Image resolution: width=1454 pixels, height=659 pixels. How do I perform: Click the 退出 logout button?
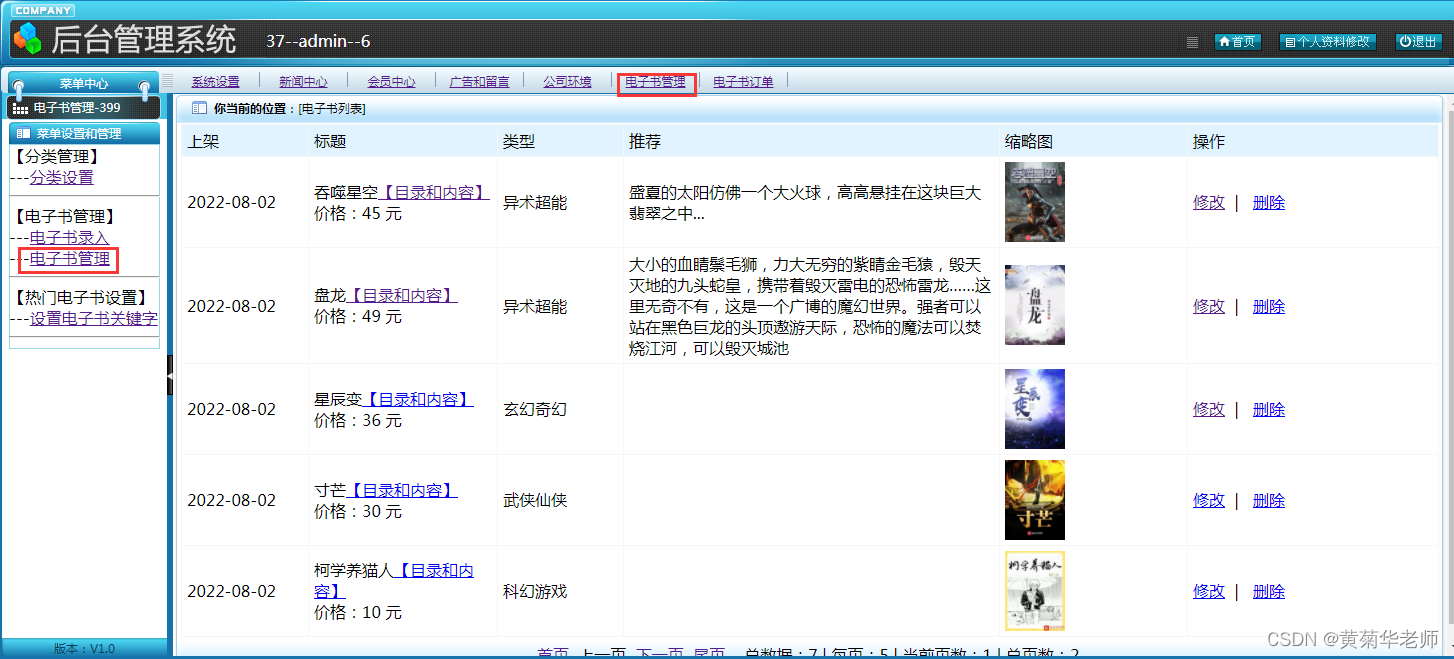[1418, 42]
